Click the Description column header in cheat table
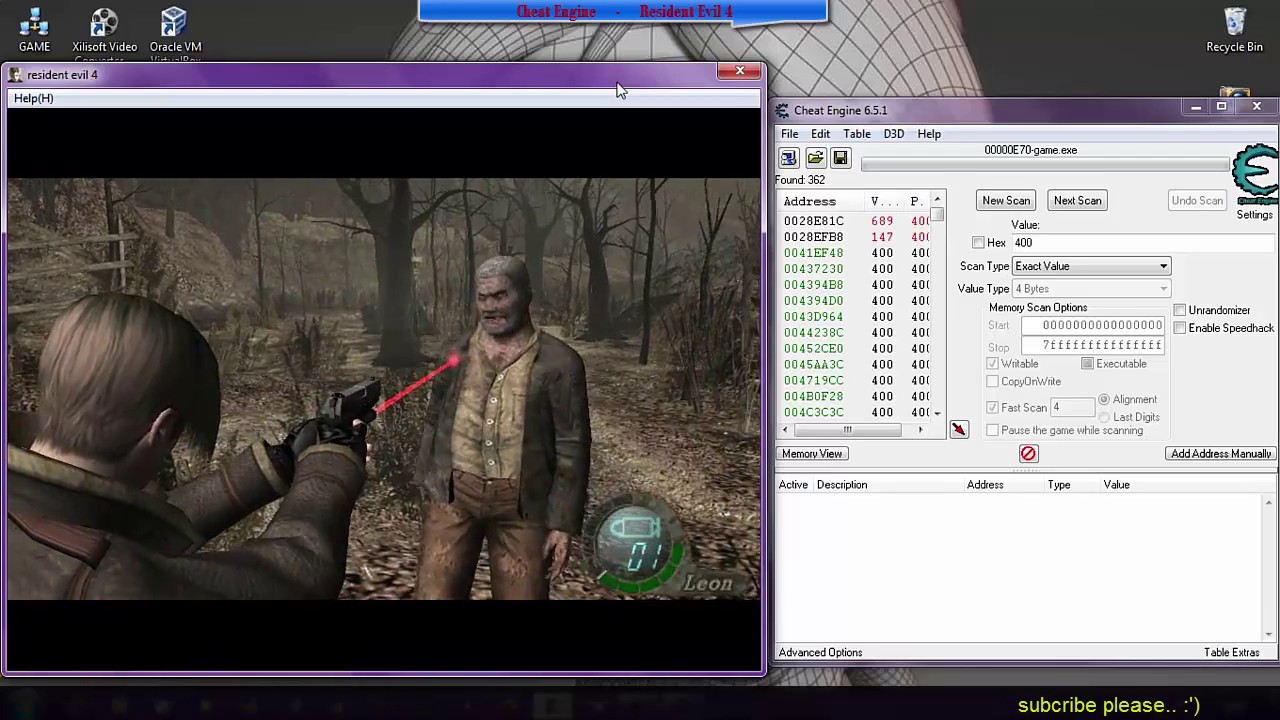 tap(842, 485)
